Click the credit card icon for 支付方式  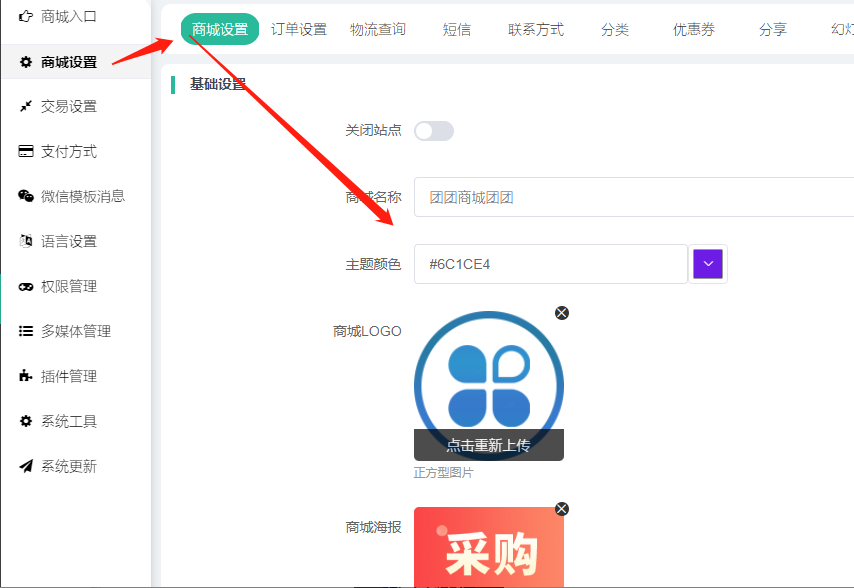click(26, 152)
